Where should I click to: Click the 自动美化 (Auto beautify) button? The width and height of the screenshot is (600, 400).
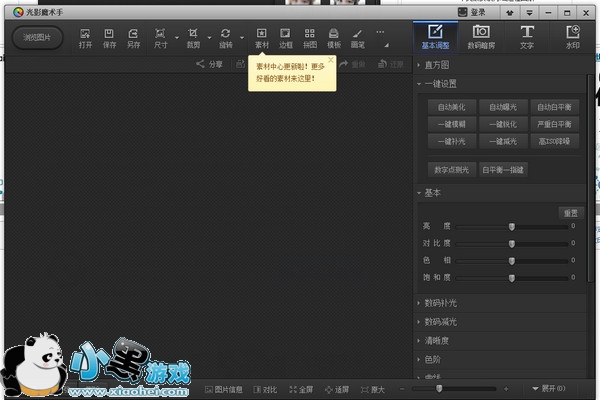[x=452, y=106]
